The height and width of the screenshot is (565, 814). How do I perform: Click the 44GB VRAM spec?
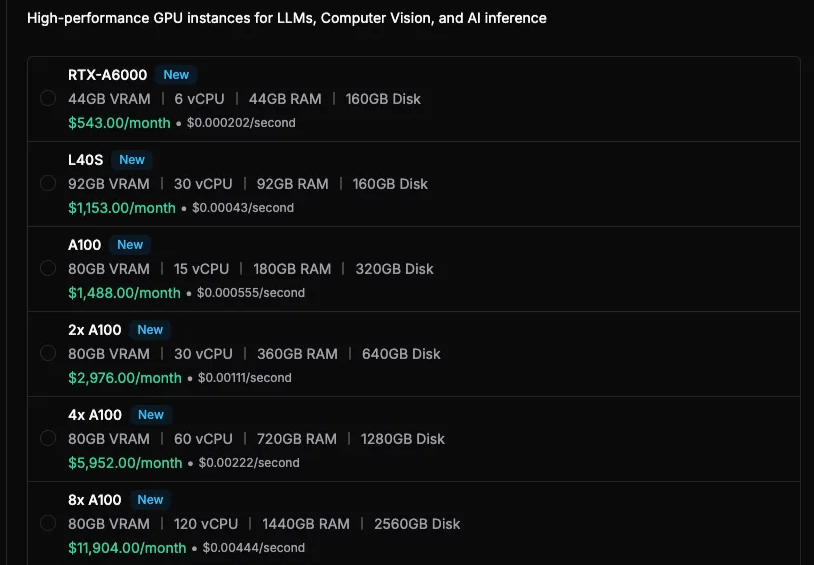point(109,99)
